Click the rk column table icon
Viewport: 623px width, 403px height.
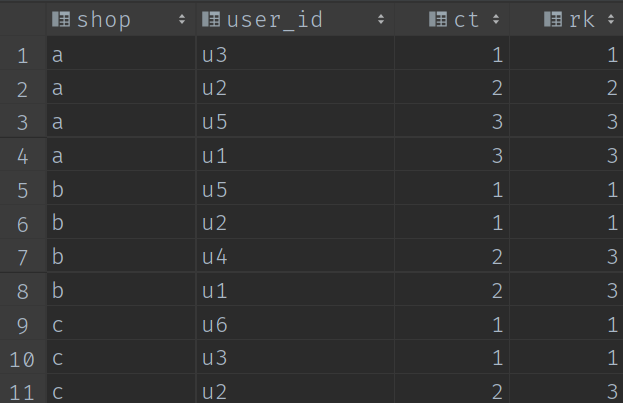[552, 19]
